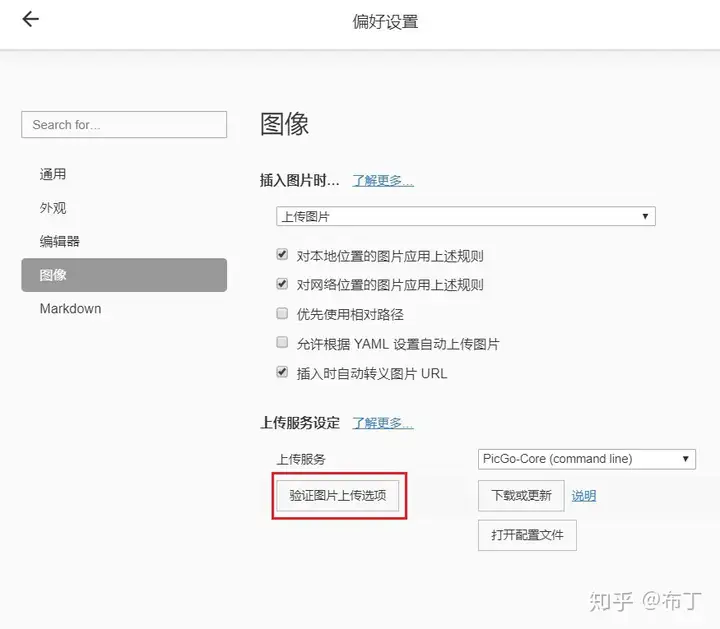Click the back arrow icon

point(30,19)
